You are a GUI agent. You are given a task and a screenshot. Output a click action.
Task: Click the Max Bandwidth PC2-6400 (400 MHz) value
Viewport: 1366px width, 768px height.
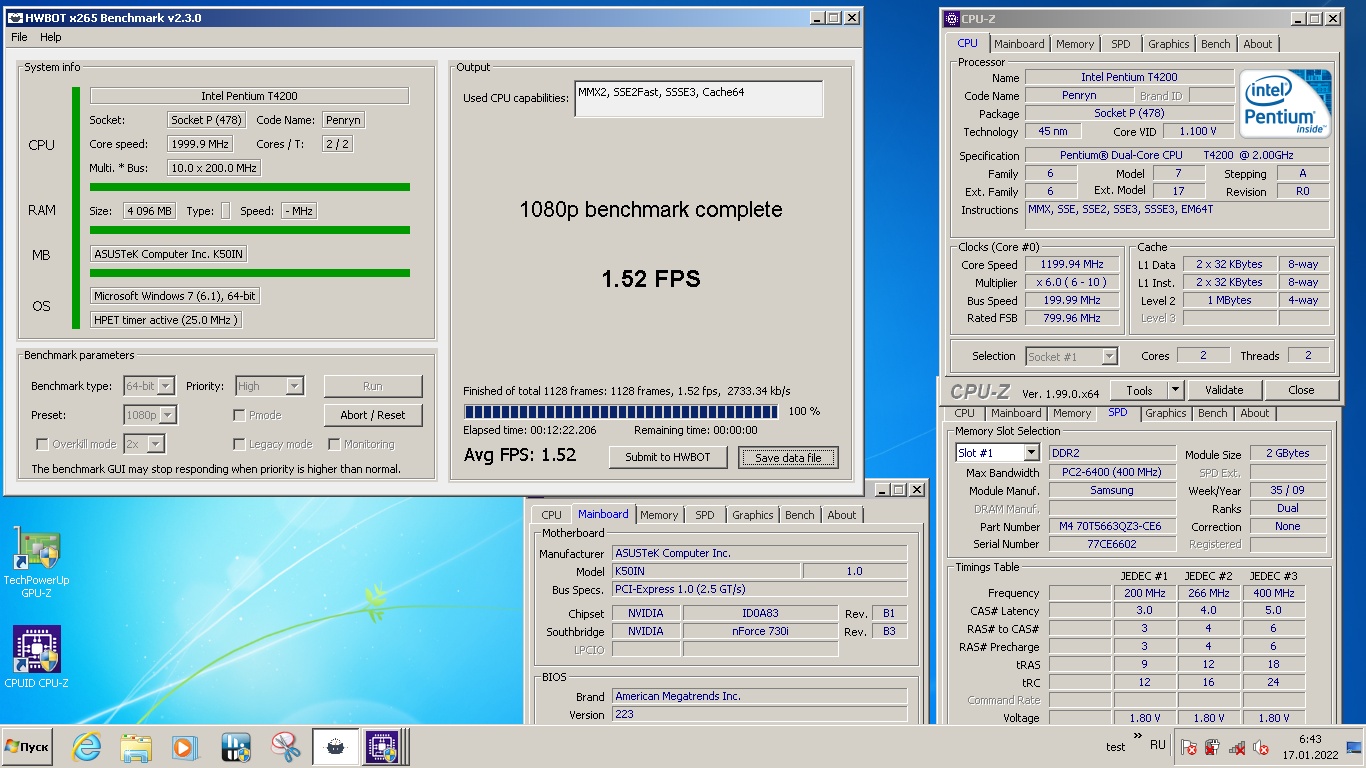(x=1112, y=472)
